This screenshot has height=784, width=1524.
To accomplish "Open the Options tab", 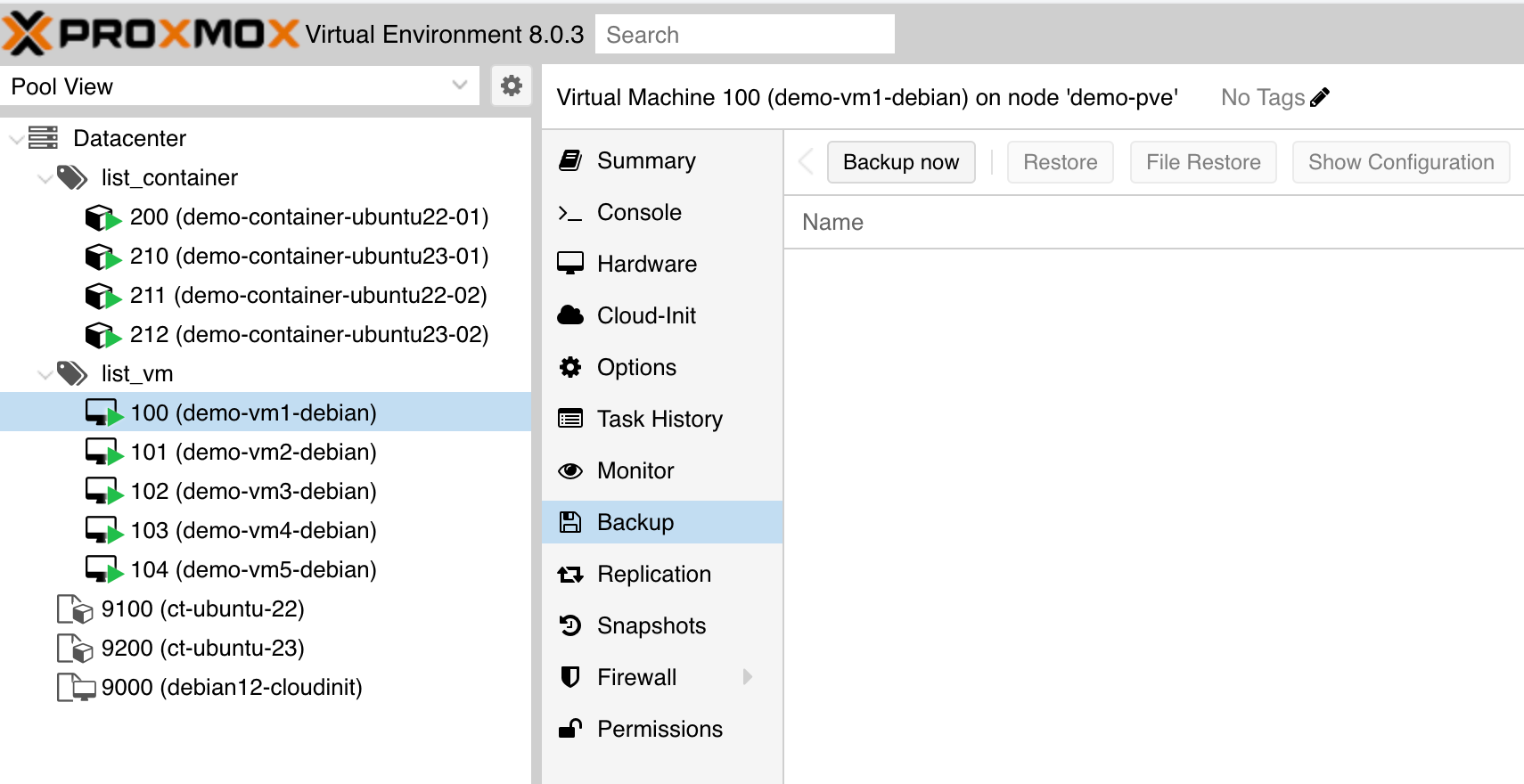I will tap(662, 367).
